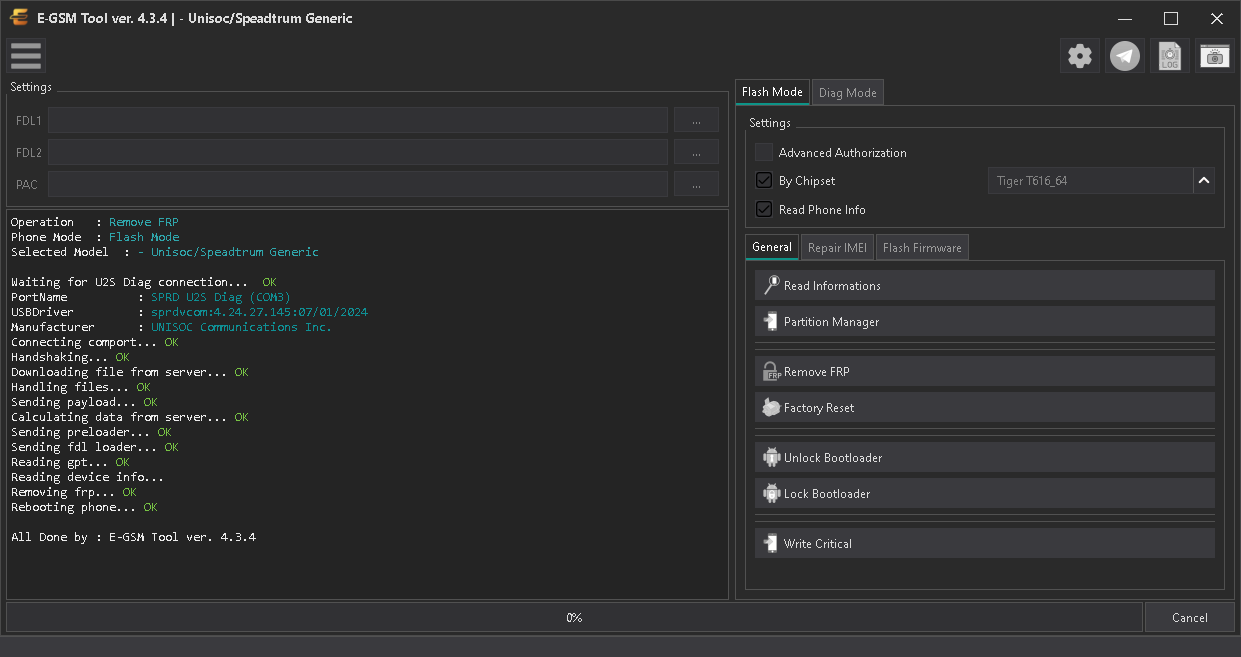Switch to Diag Mode tab
The width and height of the screenshot is (1241, 657).
coord(847,93)
